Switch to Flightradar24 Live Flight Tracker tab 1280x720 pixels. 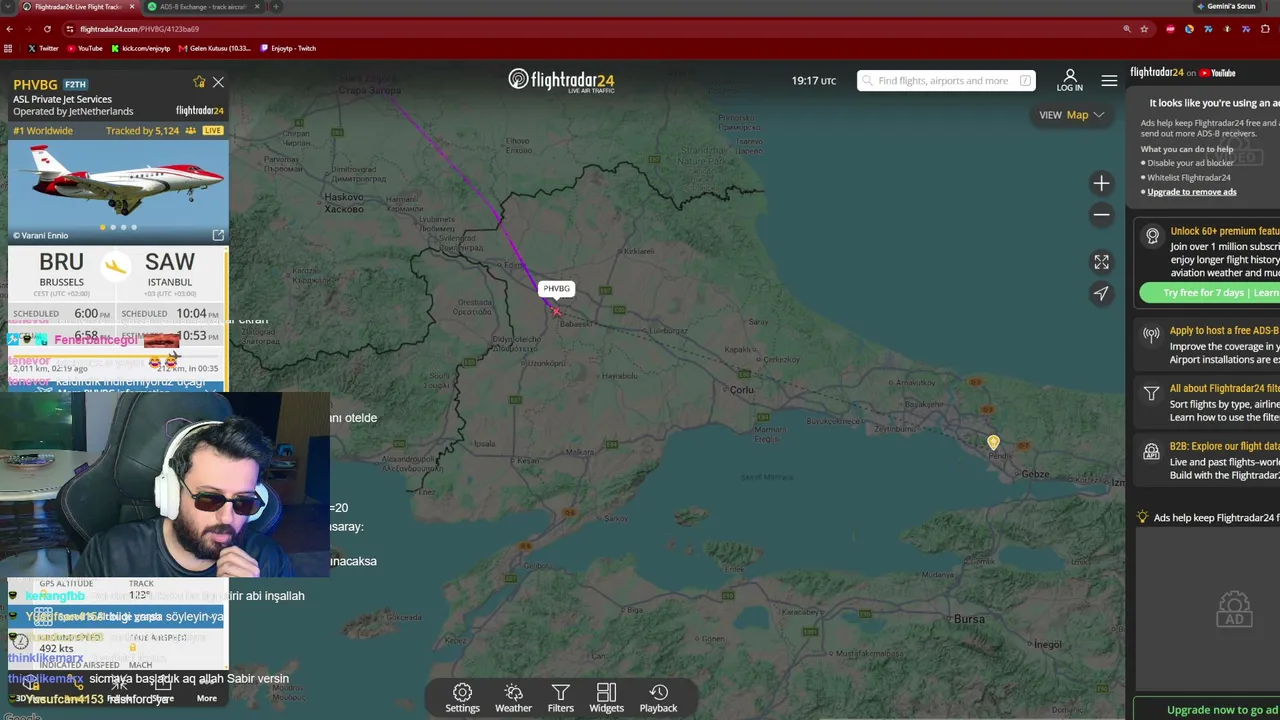78,7
